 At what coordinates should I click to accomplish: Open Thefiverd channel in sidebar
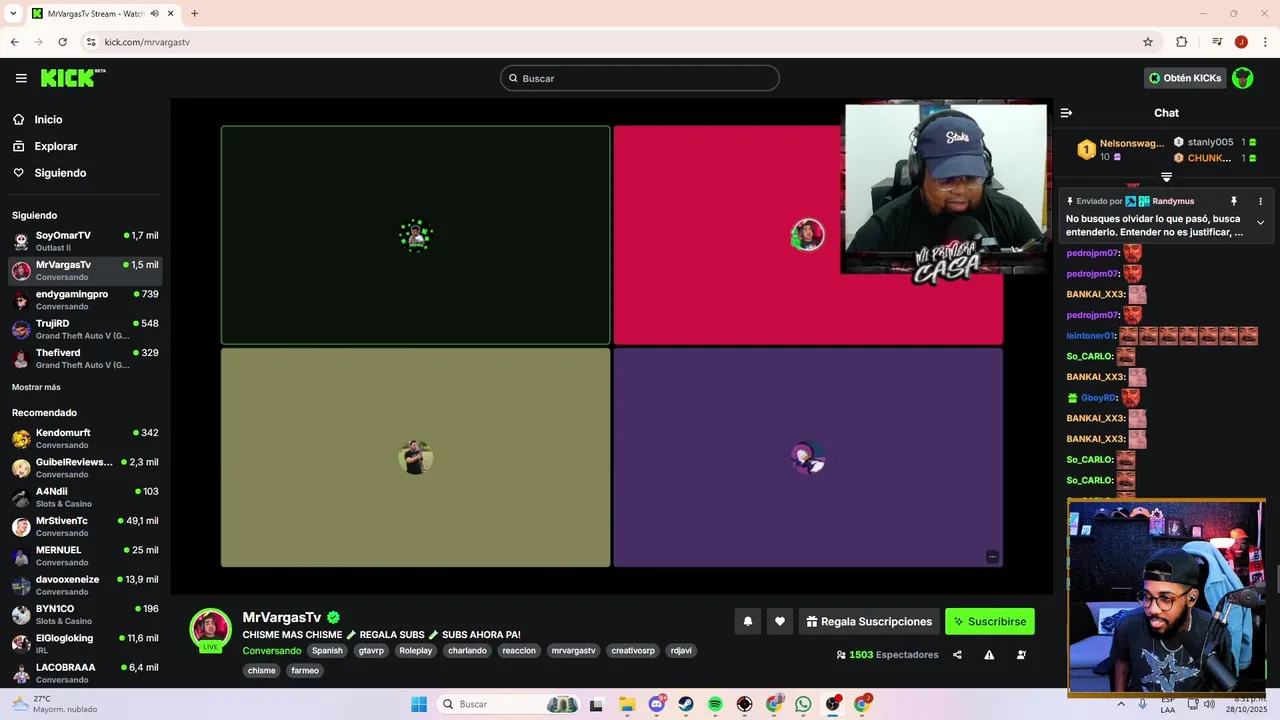85,358
